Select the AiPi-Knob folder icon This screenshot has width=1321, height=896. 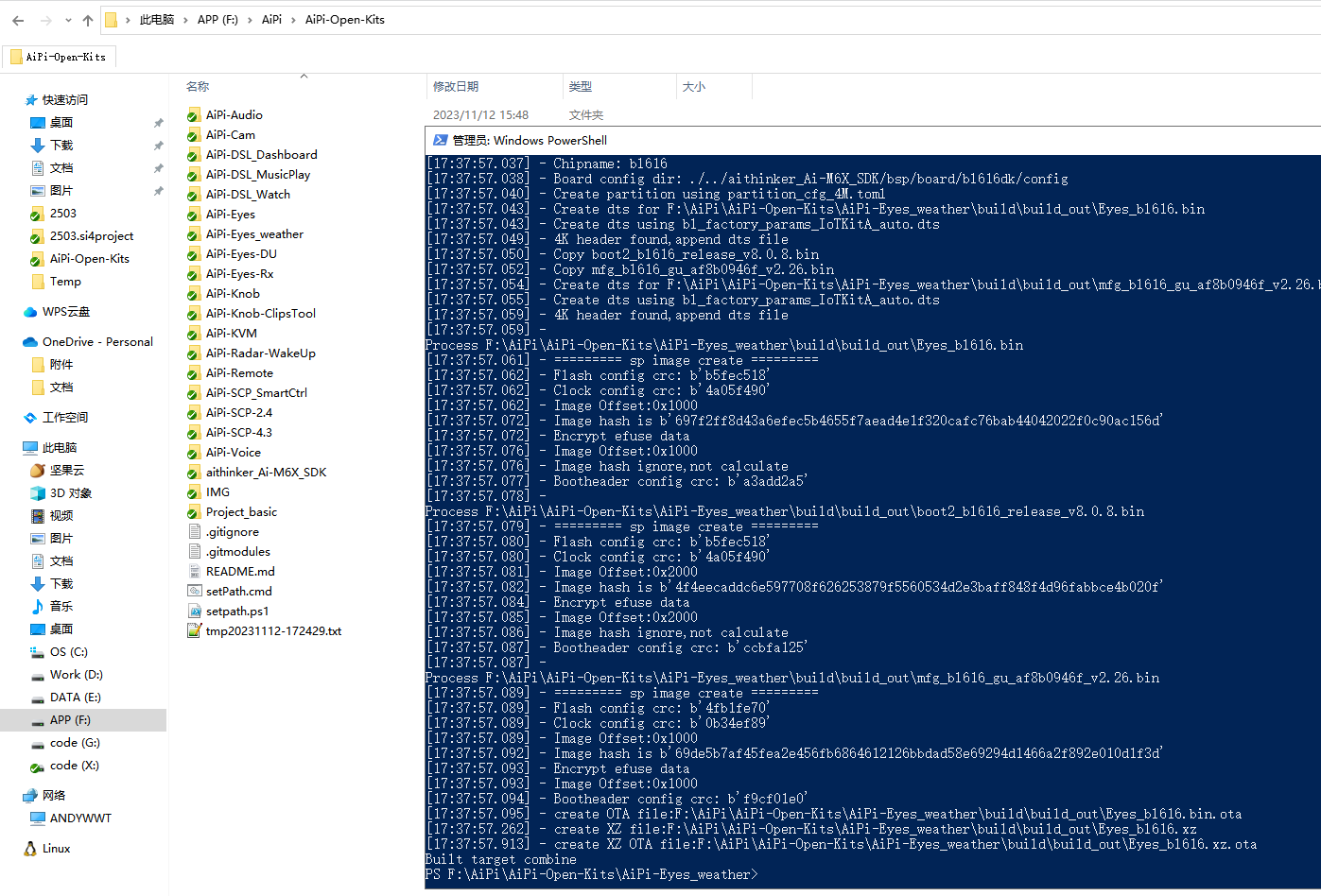[195, 294]
